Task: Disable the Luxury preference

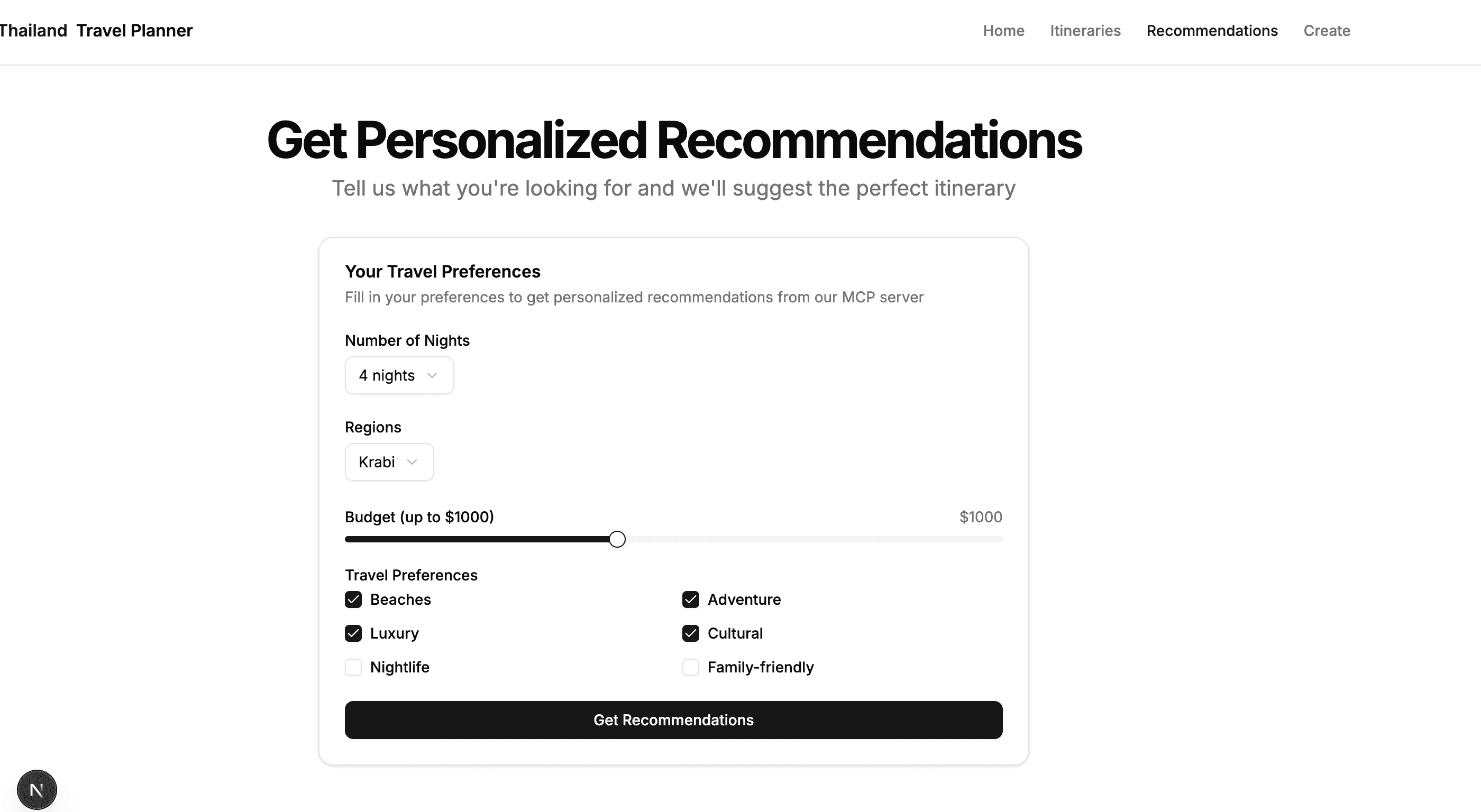Action: click(x=353, y=633)
